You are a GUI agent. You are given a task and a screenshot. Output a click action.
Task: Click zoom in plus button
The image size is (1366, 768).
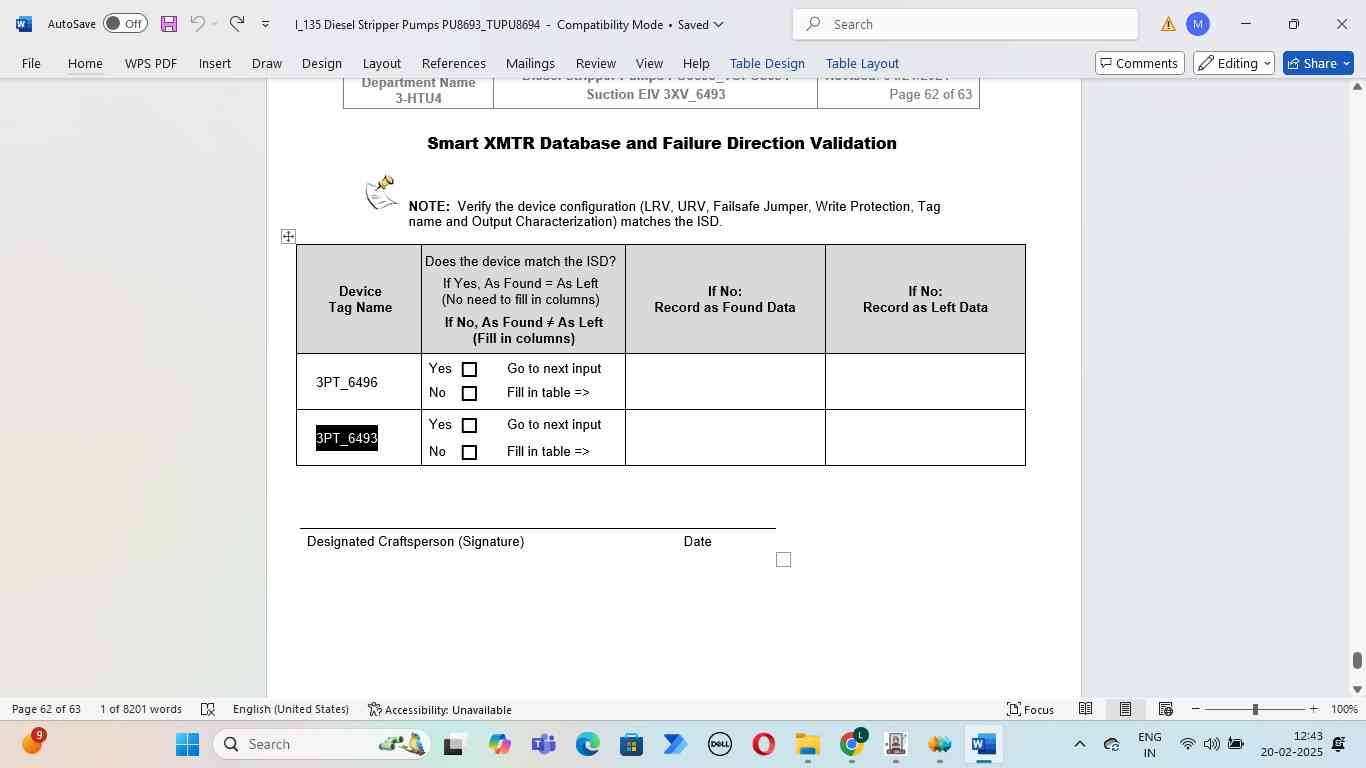(1314, 709)
